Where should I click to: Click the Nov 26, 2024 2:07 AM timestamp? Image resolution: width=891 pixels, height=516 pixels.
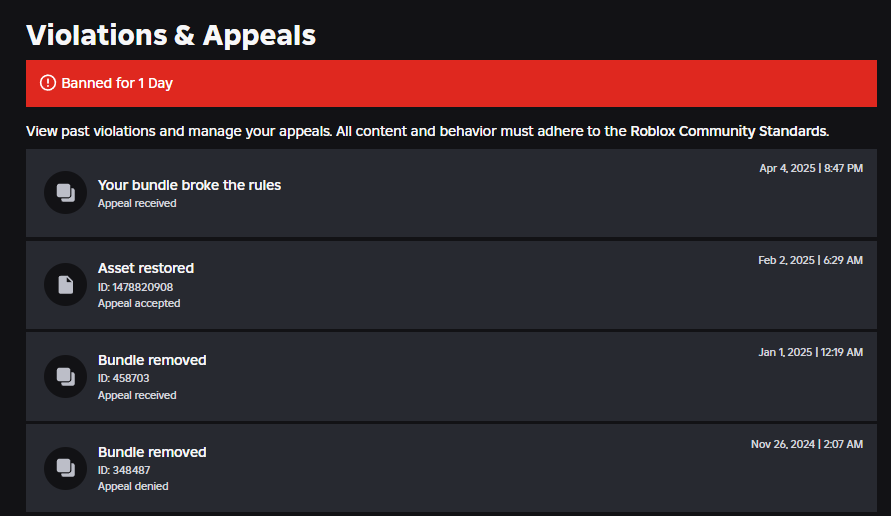point(807,444)
